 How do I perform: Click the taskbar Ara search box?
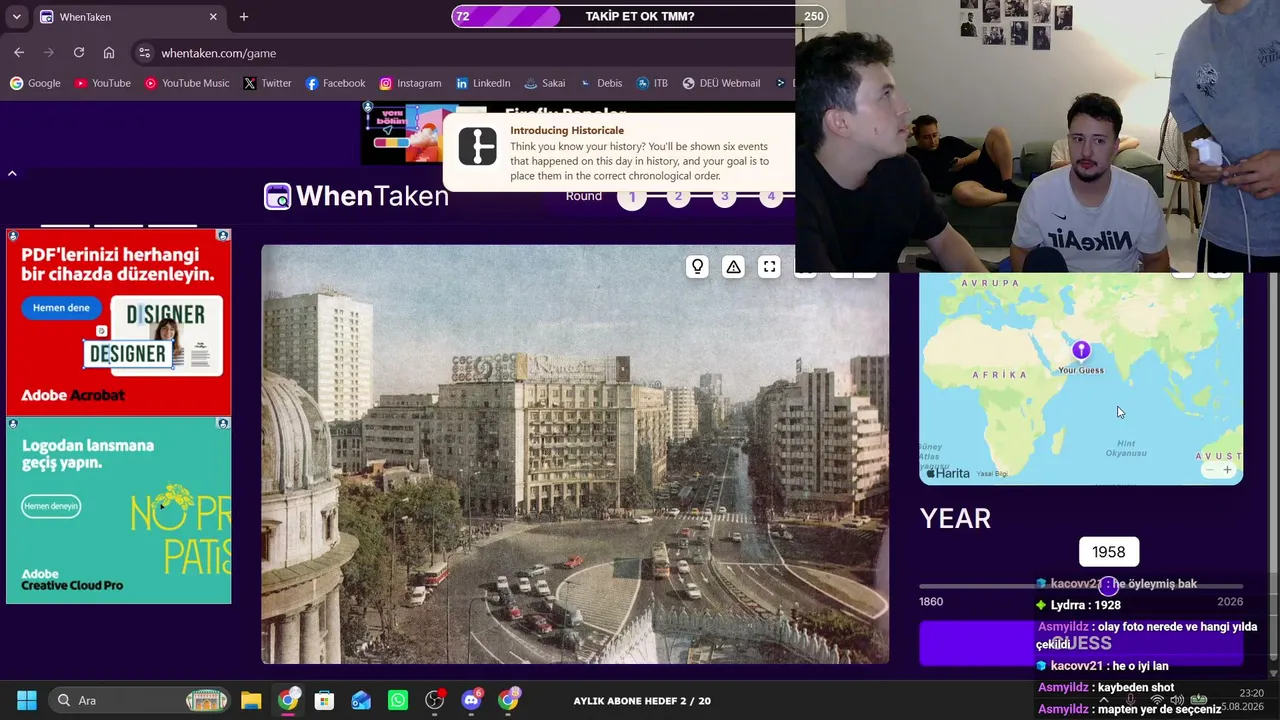pos(140,700)
